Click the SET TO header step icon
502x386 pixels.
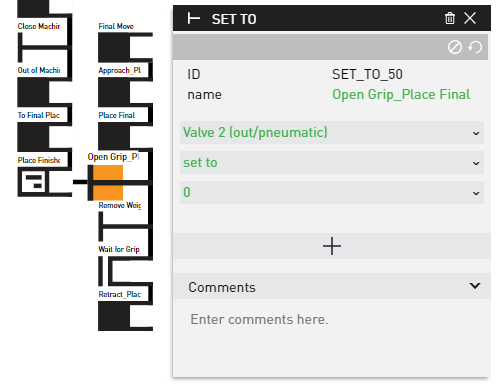[x=194, y=18]
